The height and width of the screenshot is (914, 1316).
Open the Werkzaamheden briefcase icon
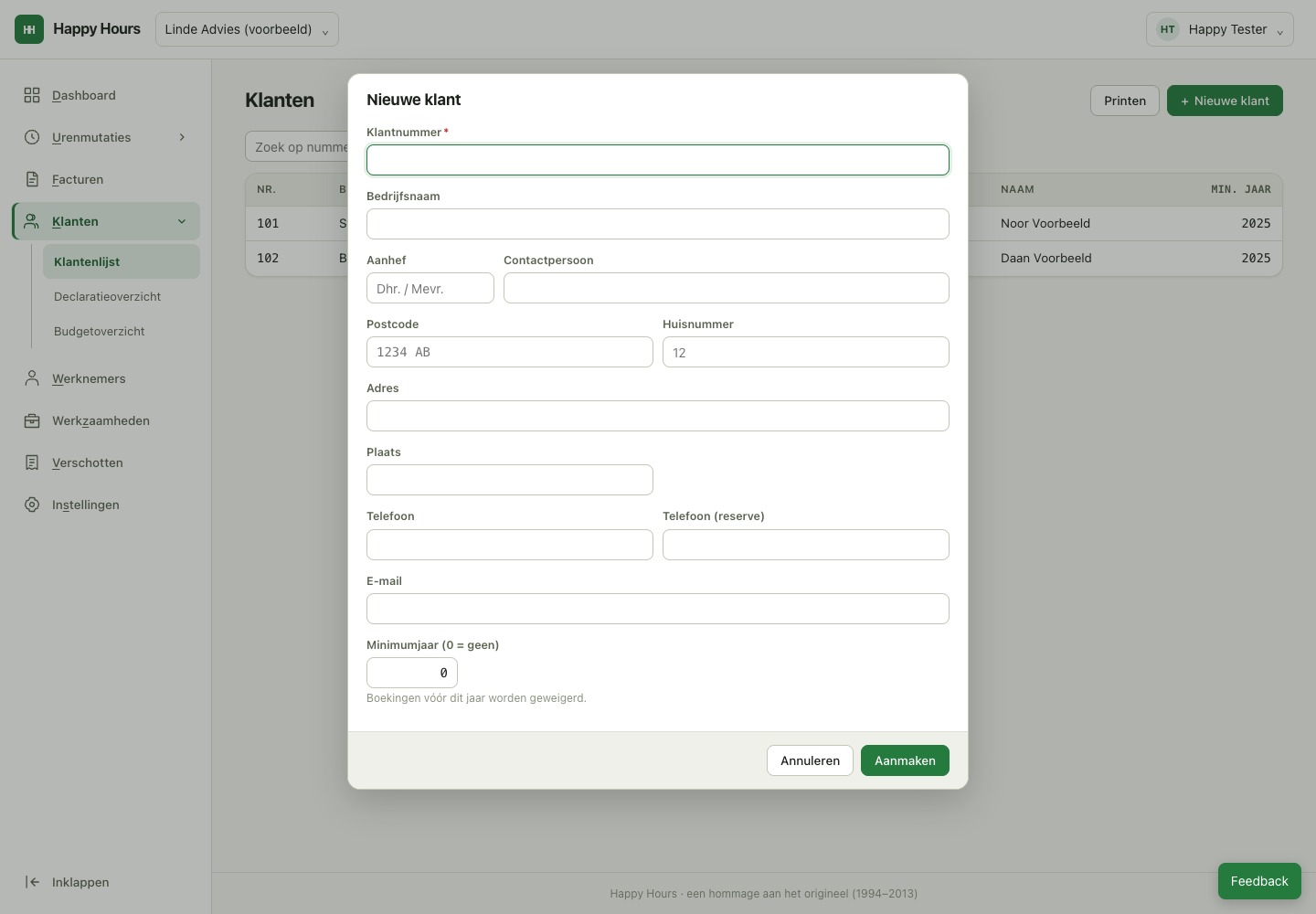pos(32,420)
